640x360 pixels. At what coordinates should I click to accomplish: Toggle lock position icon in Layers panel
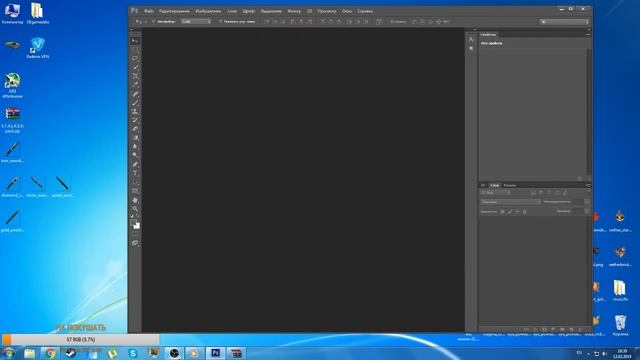point(517,211)
